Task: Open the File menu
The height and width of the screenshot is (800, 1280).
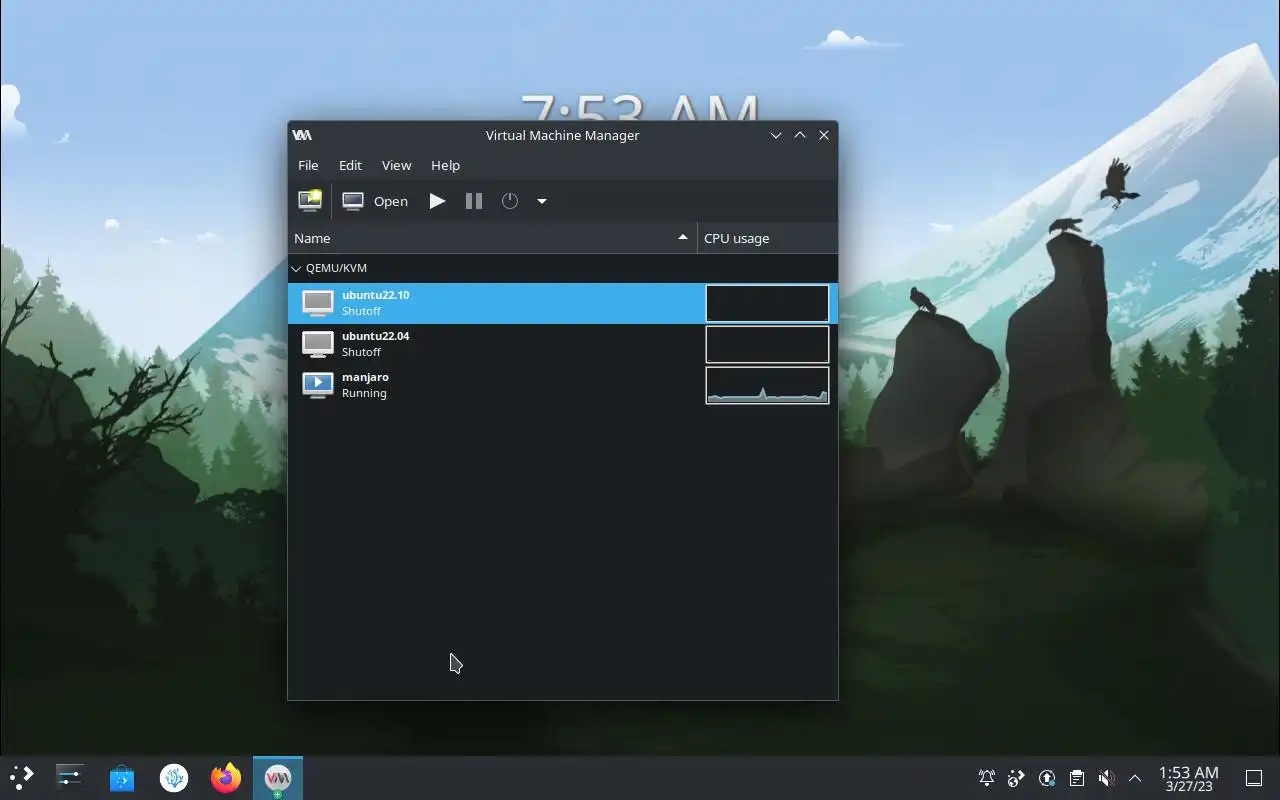Action: tap(308, 165)
